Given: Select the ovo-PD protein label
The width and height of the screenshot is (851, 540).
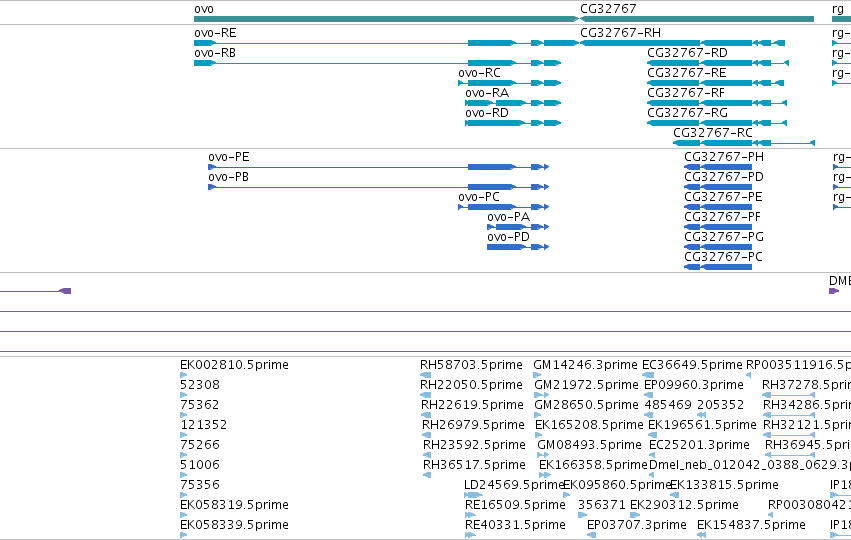Looking at the screenshot, I should (x=508, y=238).
